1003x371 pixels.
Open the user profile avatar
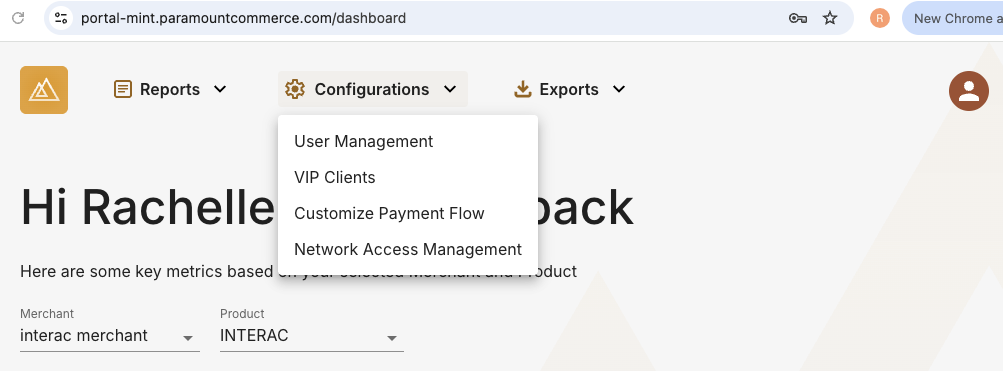tap(968, 91)
